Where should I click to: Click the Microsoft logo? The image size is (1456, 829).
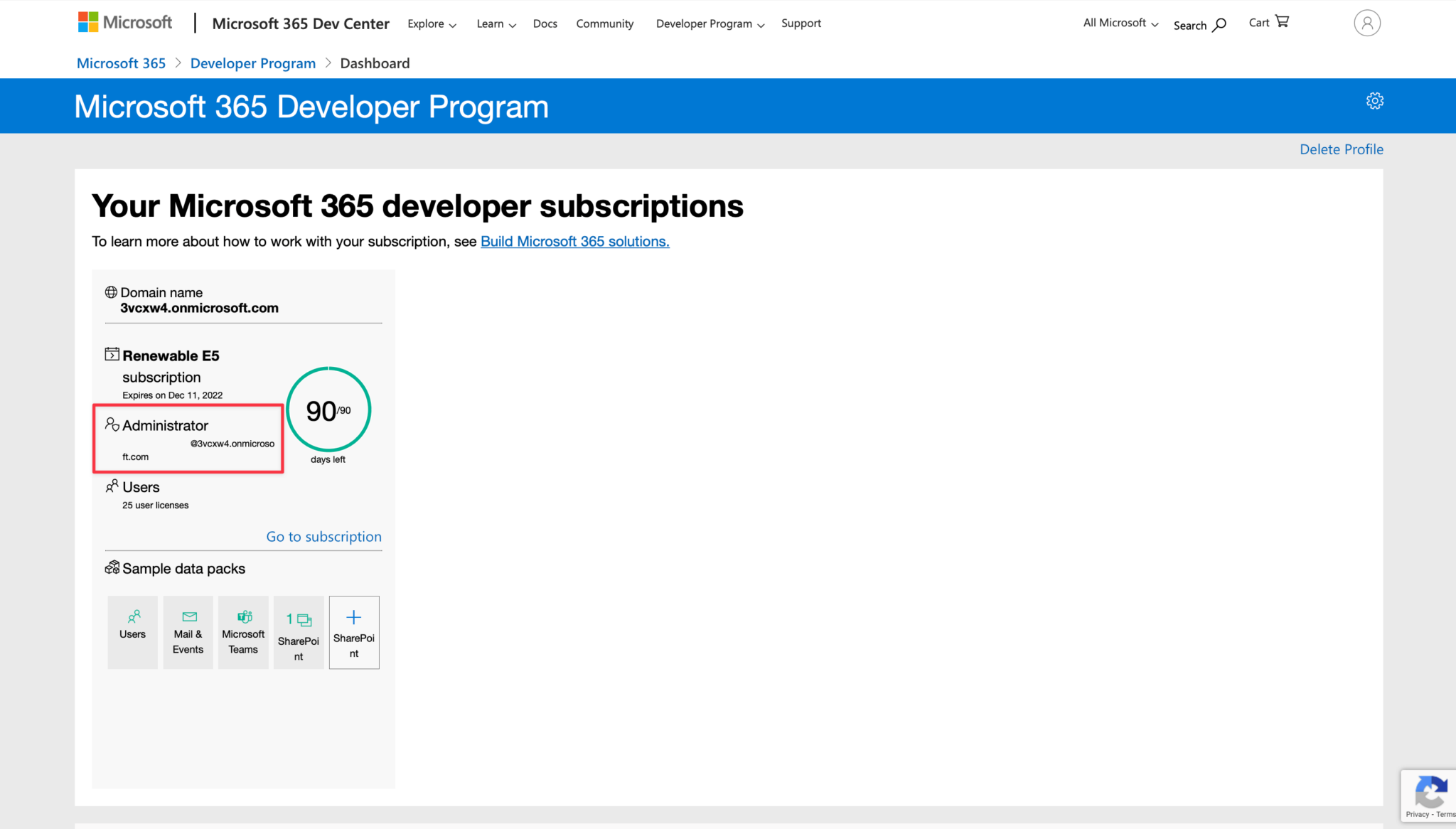(x=125, y=22)
